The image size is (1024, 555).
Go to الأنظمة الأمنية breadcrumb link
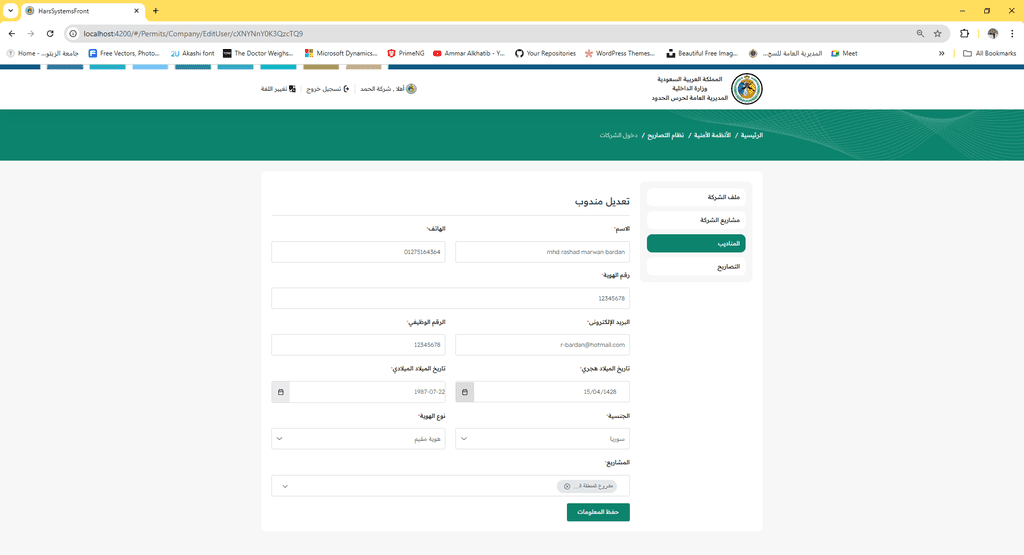(712, 135)
